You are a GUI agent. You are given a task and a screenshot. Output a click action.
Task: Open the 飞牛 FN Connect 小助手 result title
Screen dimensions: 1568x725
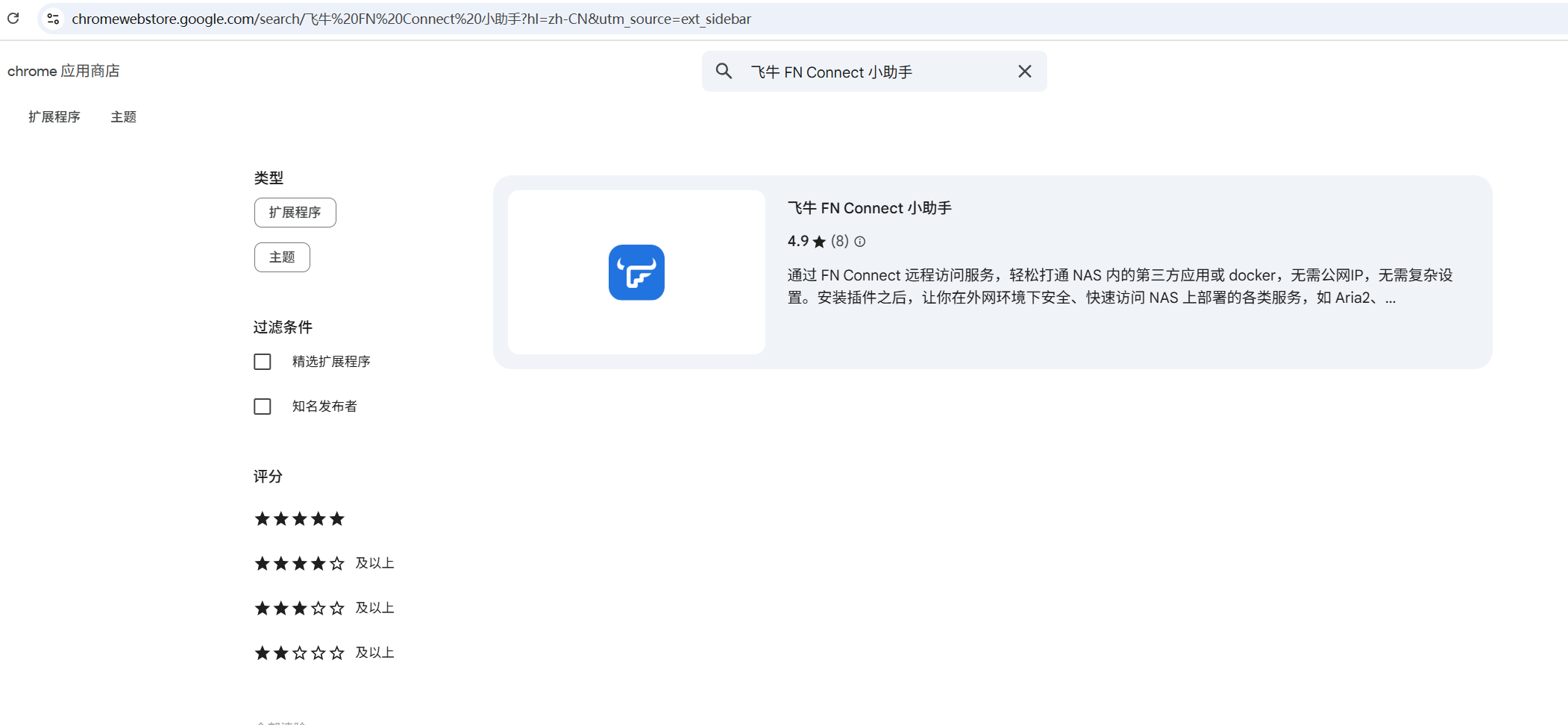(x=870, y=208)
